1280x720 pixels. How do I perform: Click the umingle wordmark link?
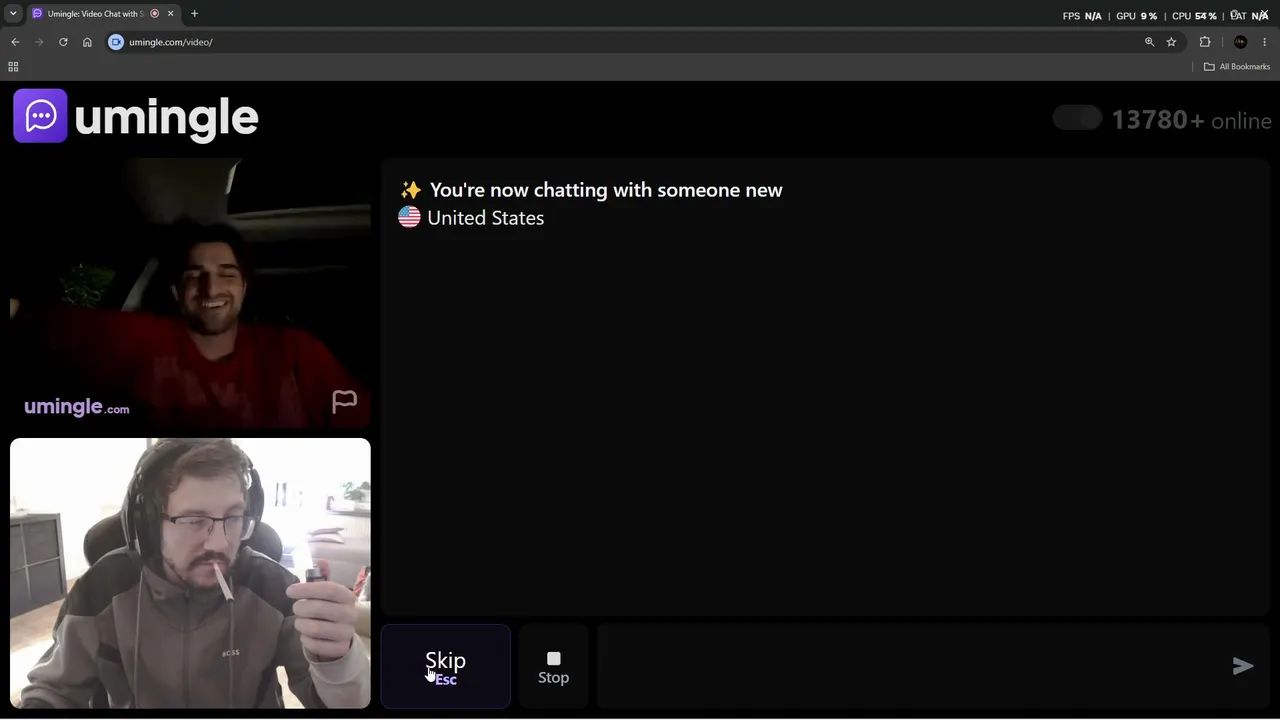point(166,118)
